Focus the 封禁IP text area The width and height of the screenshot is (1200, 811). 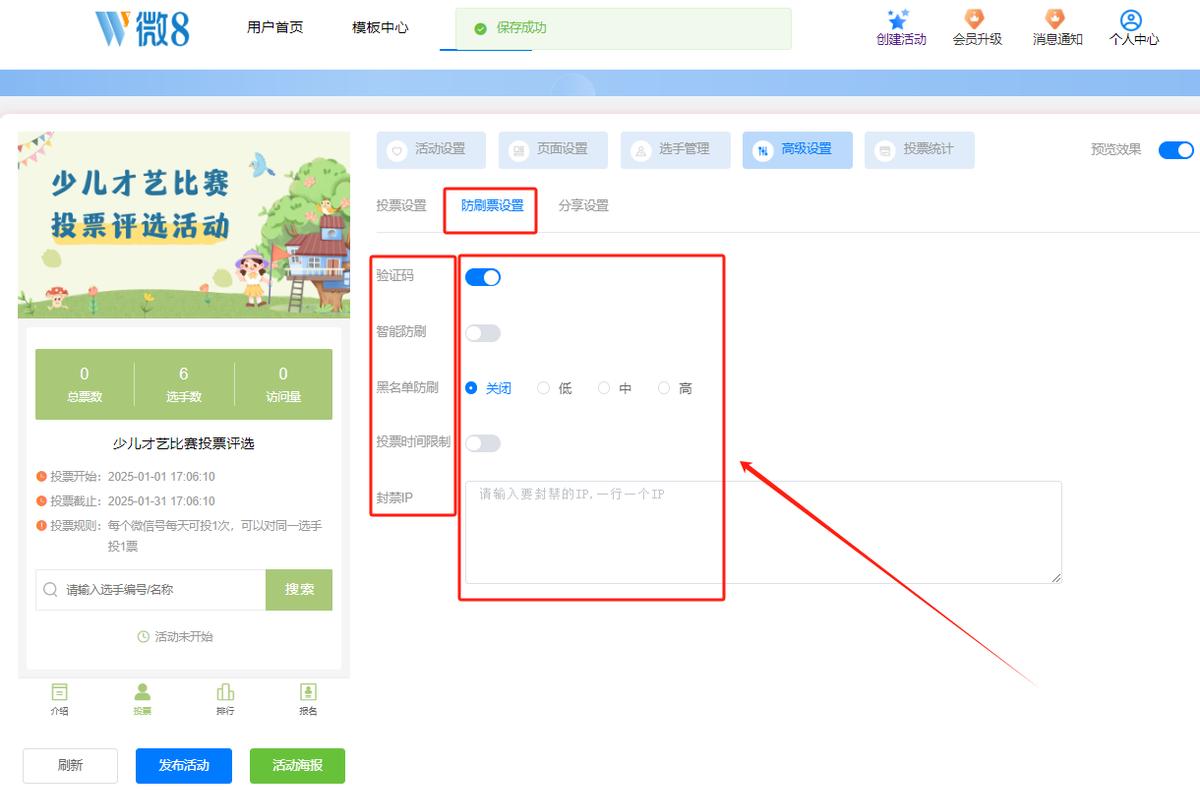point(763,532)
